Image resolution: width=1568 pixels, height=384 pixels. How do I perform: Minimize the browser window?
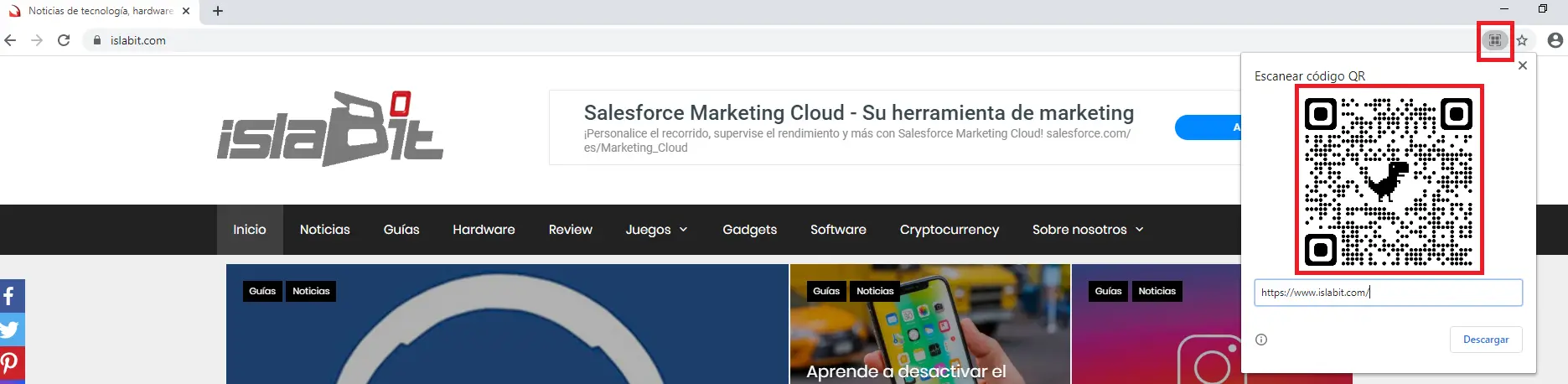(x=1503, y=9)
